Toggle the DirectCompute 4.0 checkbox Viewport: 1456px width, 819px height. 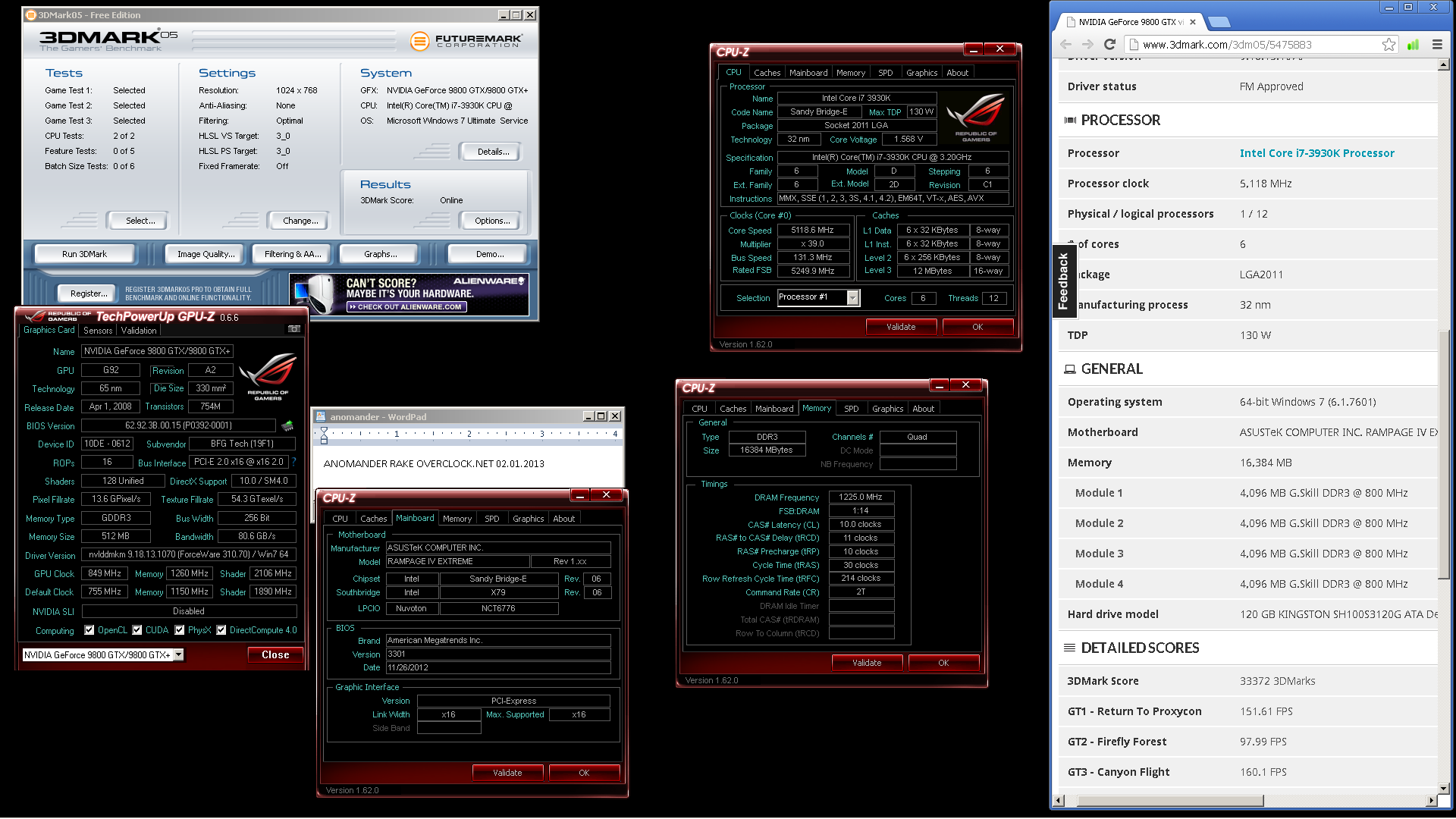pyautogui.click(x=221, y=630)
